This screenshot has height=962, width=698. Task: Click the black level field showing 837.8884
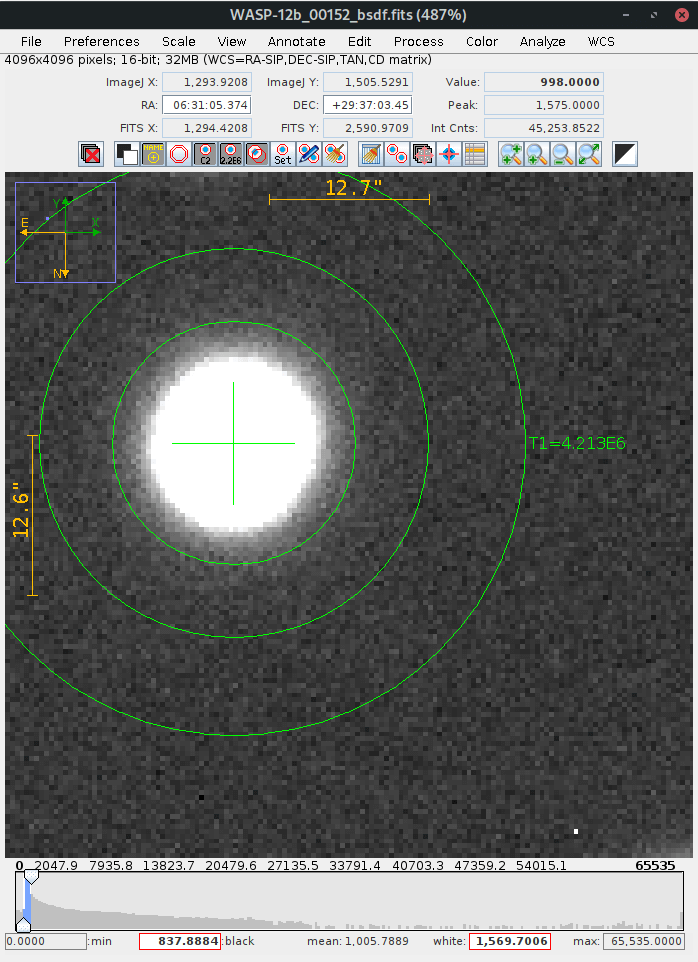180,941
